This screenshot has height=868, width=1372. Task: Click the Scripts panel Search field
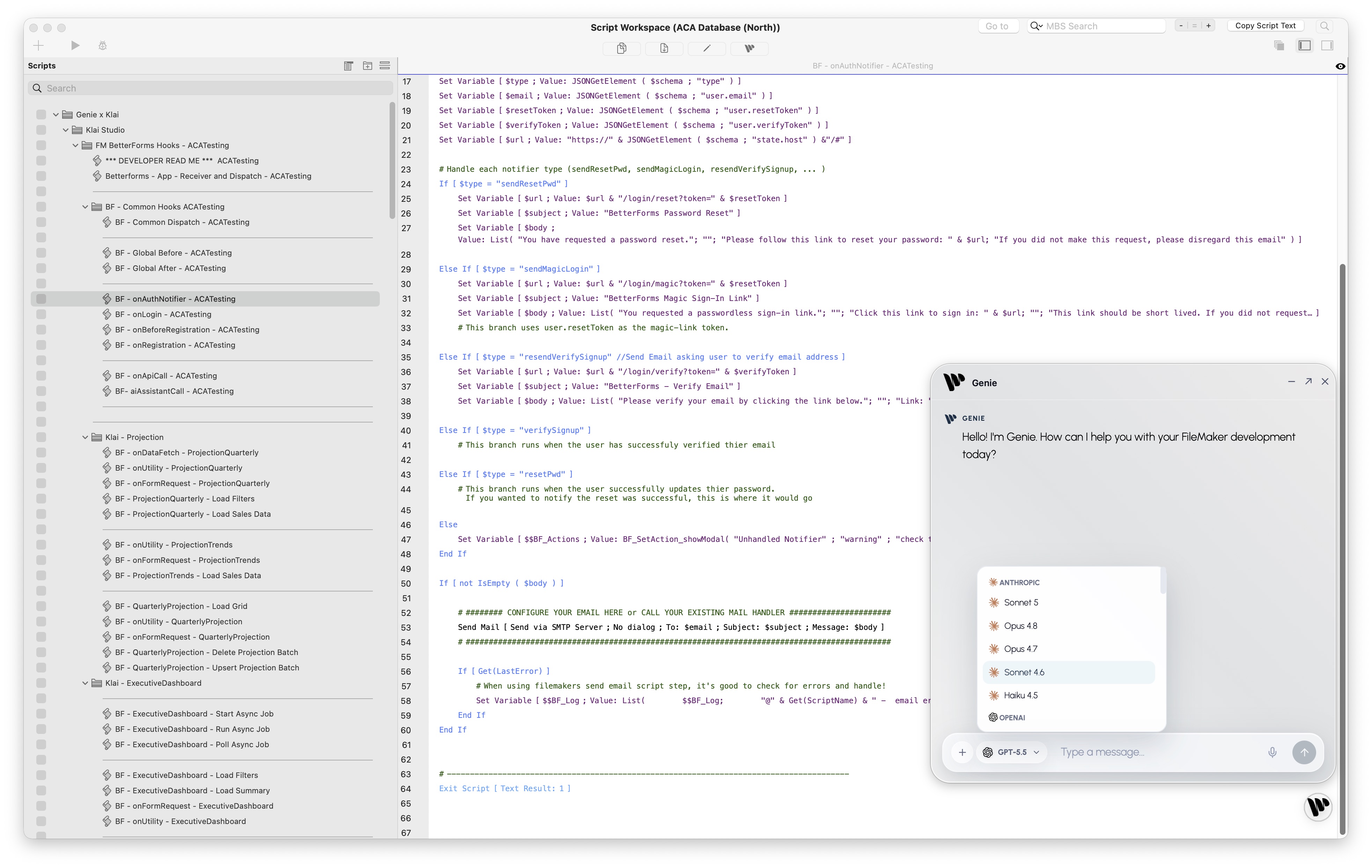pyautogui.click(x=210, y=88)
